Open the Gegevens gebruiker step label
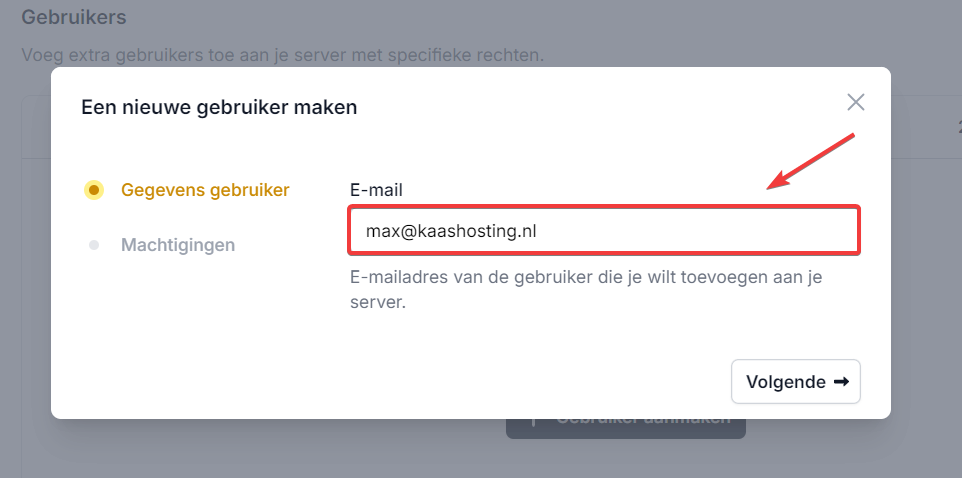 tap(205, 190)
